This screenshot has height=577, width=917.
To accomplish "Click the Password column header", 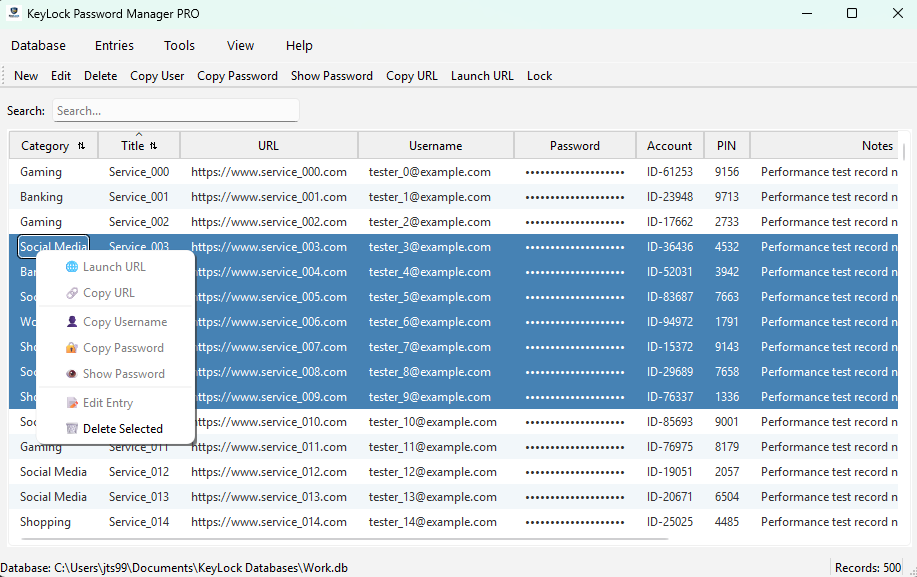I will pos(575,146).
